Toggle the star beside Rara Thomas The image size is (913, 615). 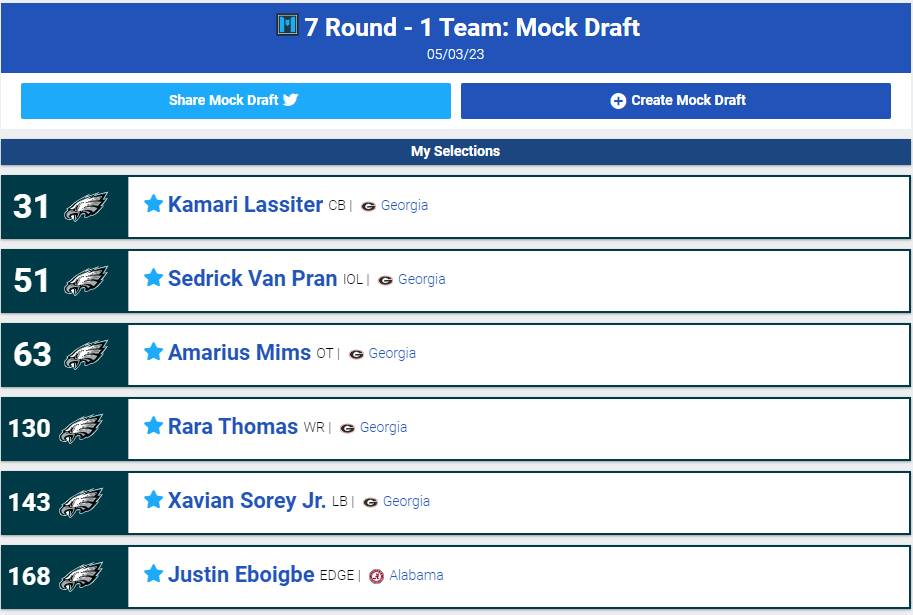coord(153,426)
